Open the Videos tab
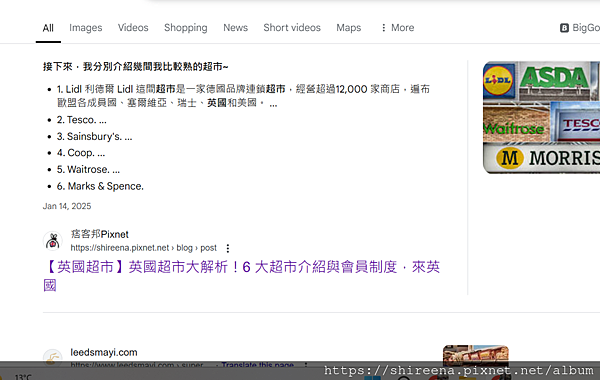This screenshot has width=600, height=380. click(133, 28)
